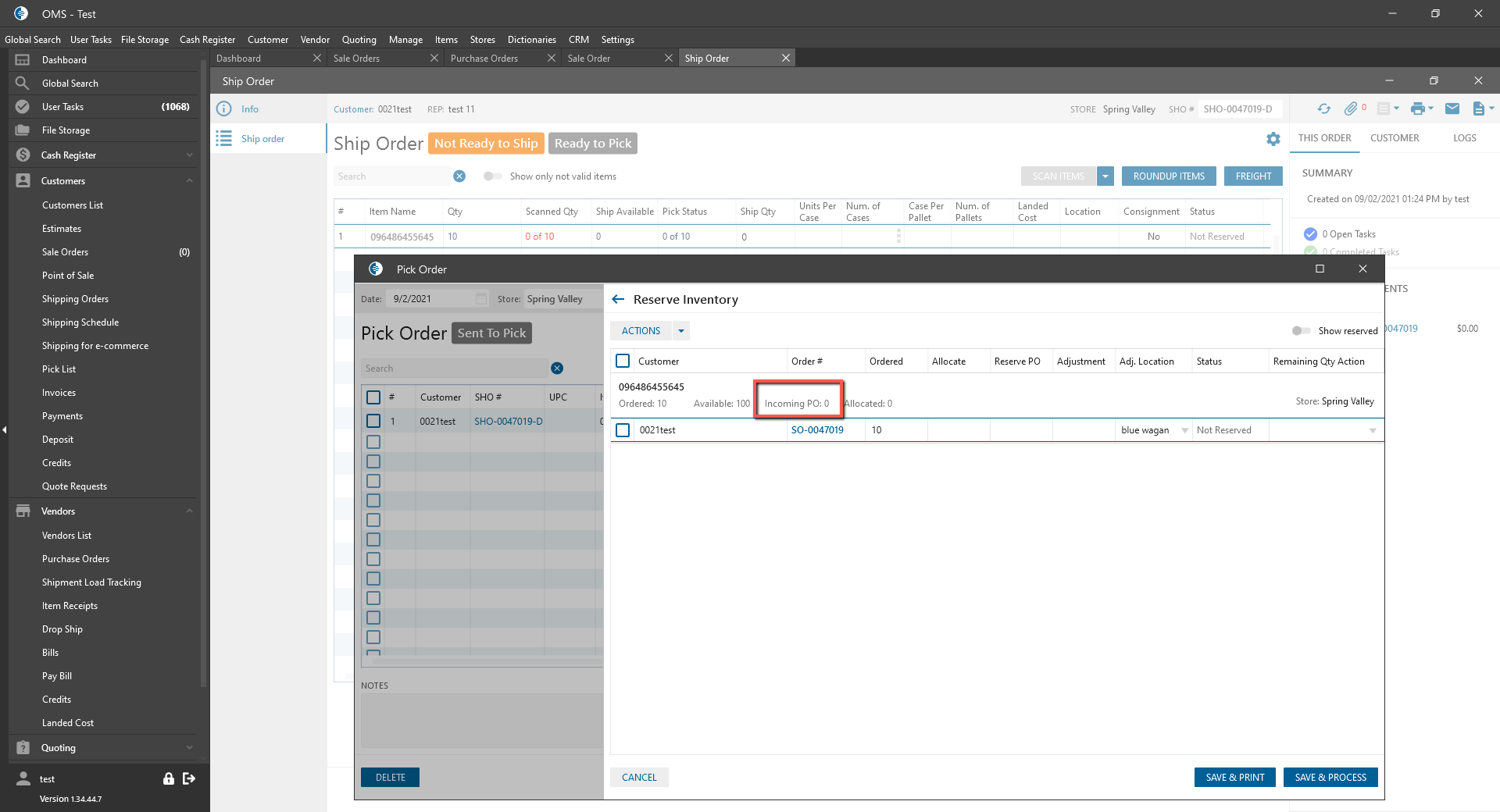
Task: Click the Ship order list icon
Action: pyautogui.click(x=224, y=139)
